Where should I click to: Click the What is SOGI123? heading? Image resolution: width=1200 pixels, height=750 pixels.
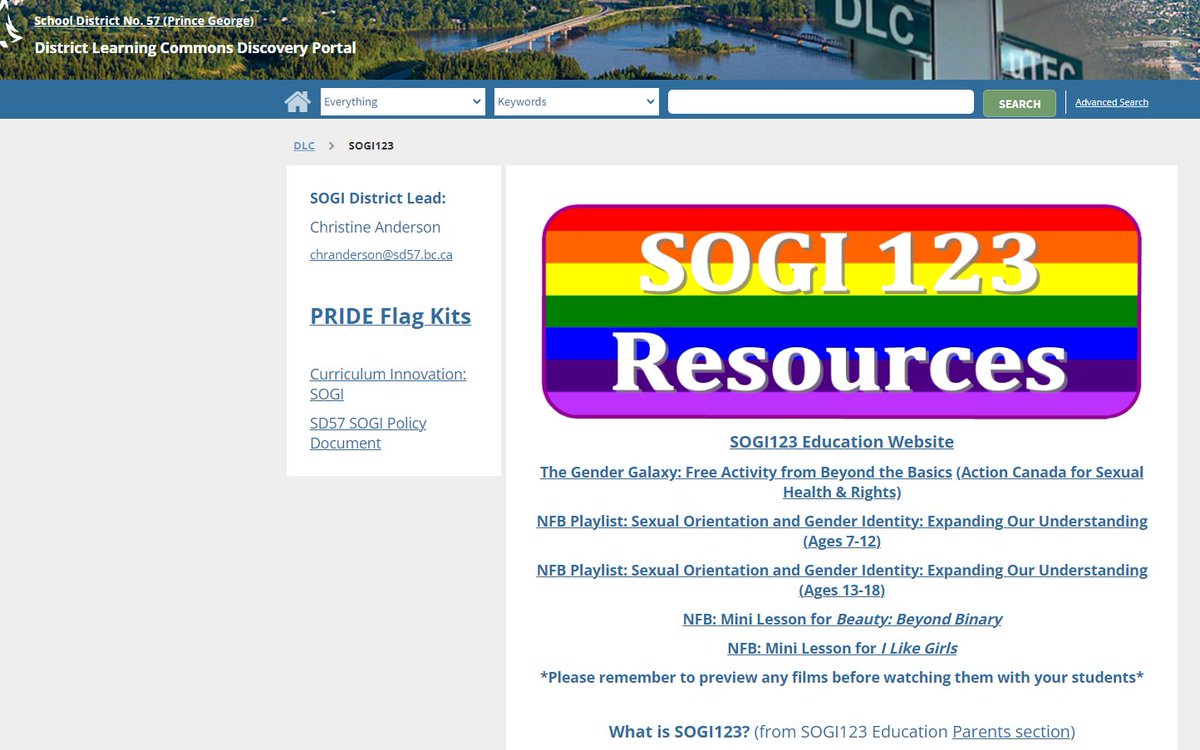pyautogui.click(x=679, y=732)
